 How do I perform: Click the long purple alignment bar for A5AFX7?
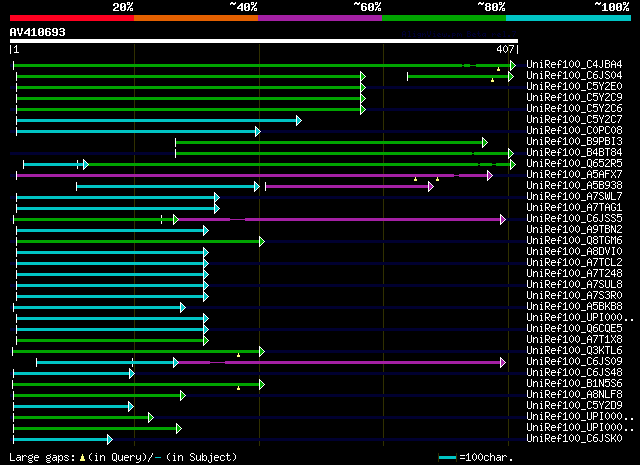pyautogui.click(x=252, y=176)
